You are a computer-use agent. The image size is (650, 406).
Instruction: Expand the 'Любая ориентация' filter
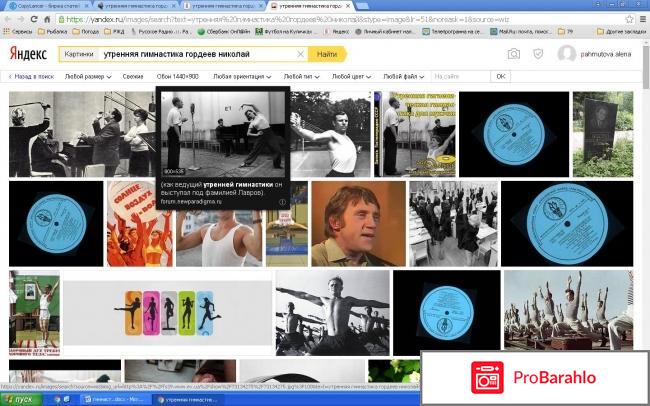click(242, 76)
